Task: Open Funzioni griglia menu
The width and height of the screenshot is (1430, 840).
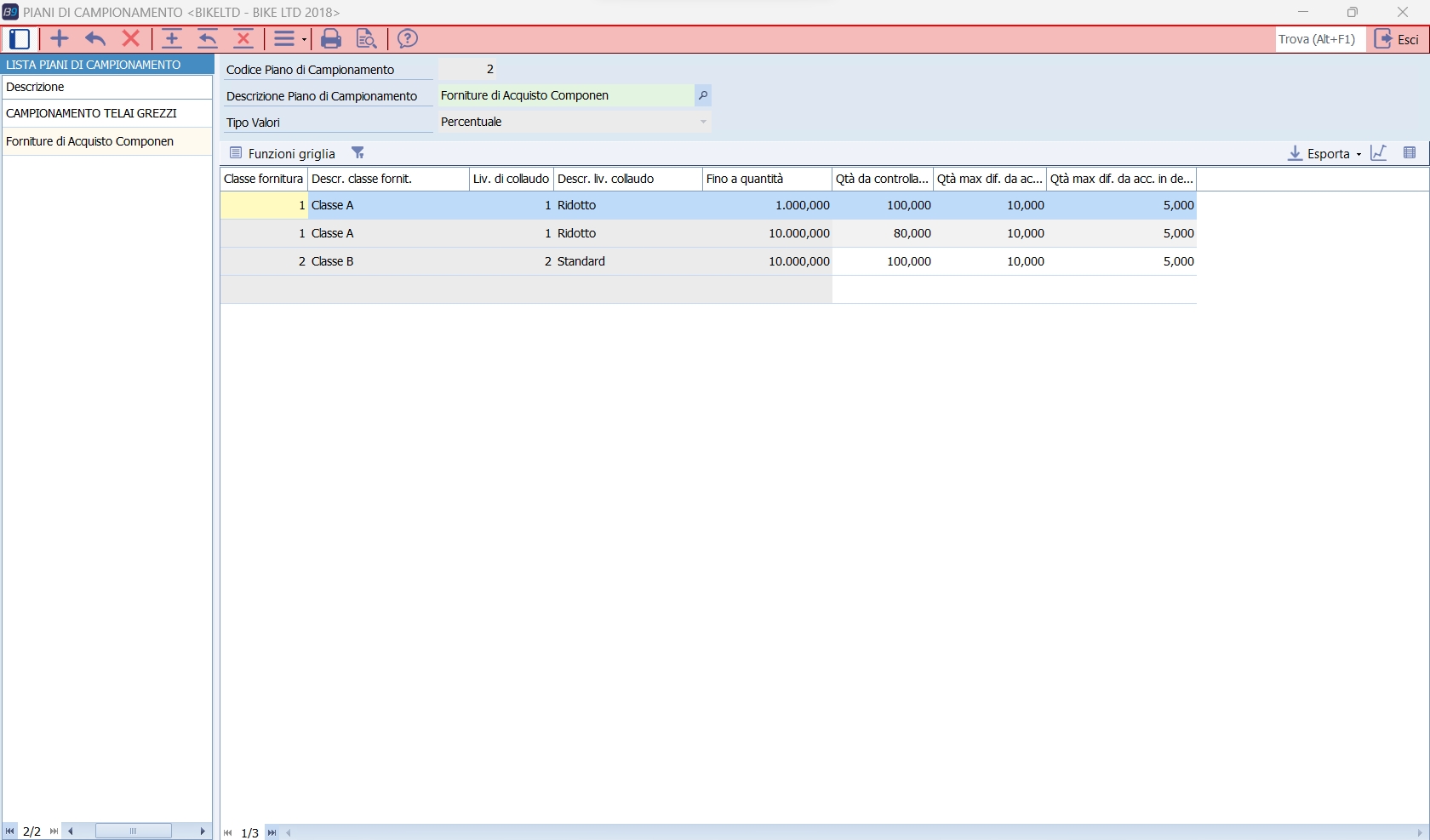Action: (x=283, y=153)
